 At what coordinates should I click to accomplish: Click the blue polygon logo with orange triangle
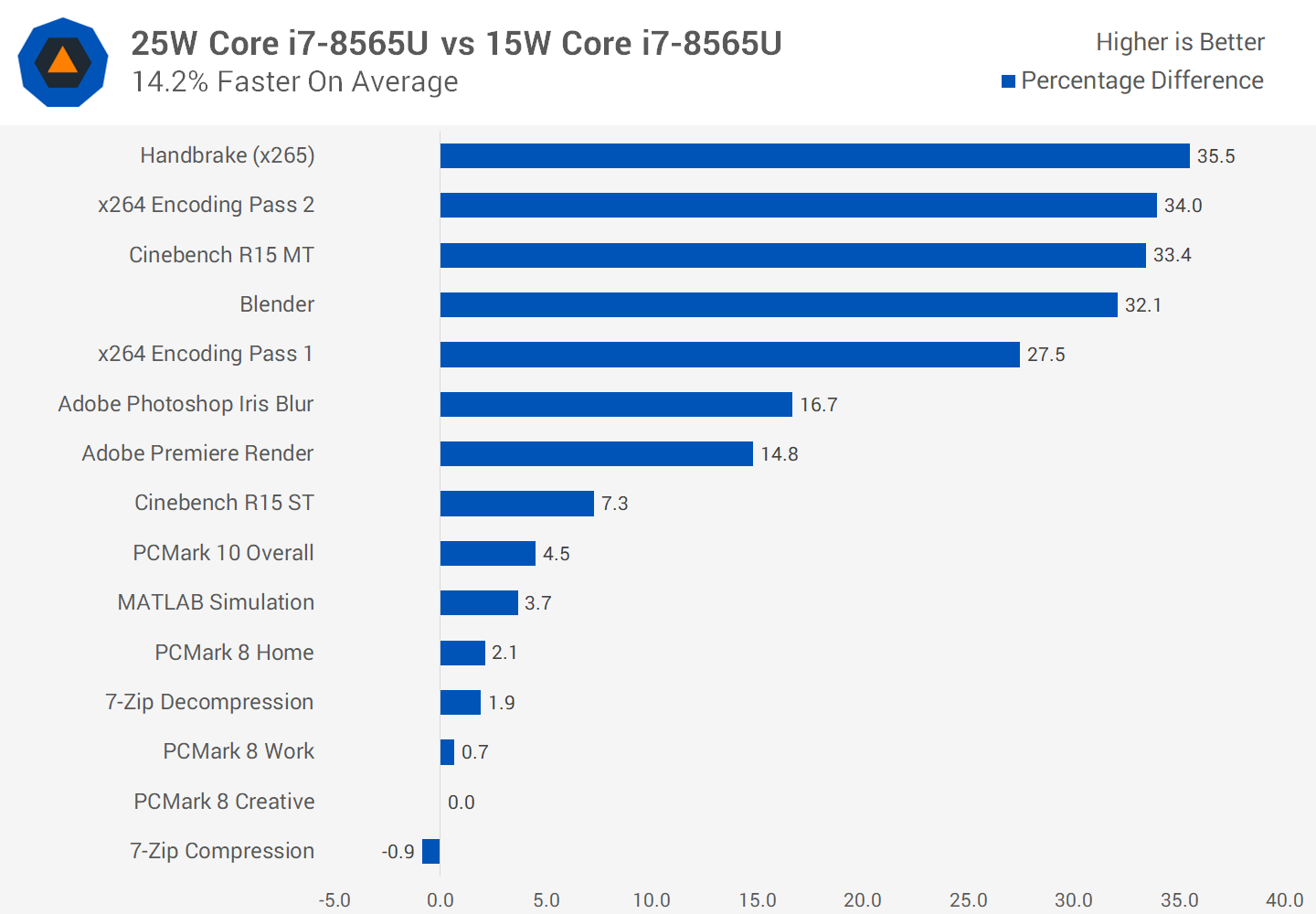tap(63, 63)
